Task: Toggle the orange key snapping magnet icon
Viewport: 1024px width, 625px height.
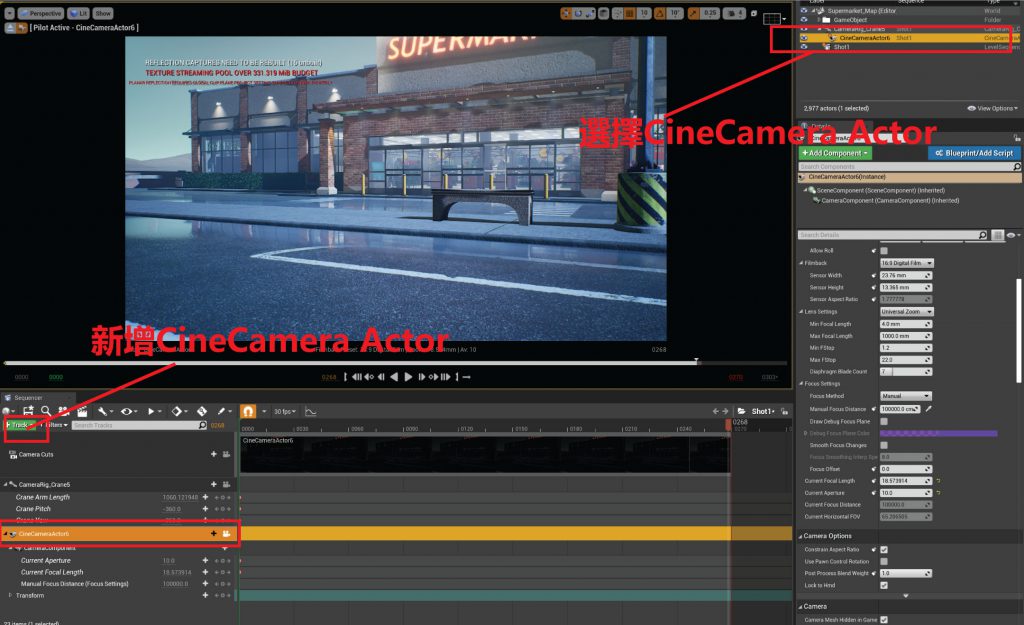Action: pyautogui.click(x=248, y=411)
